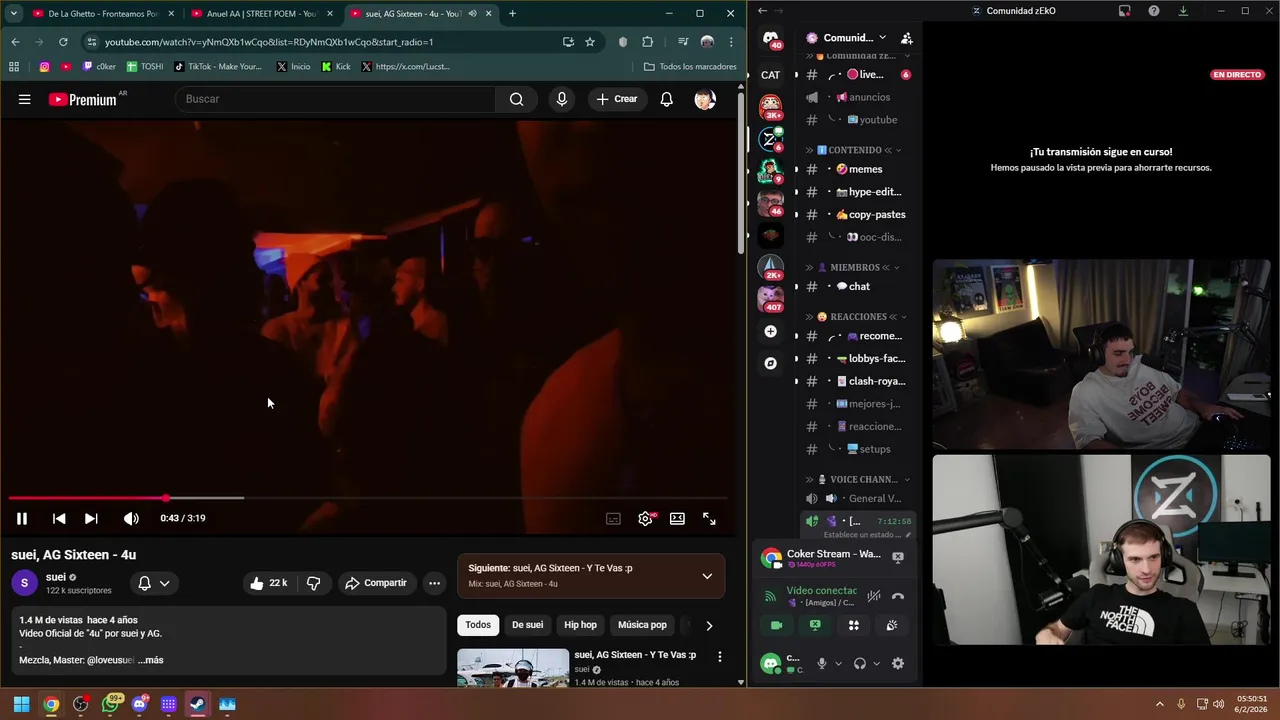Toggle Discord noise suppression icon
Screen dimensions: 1280x720
874,596
